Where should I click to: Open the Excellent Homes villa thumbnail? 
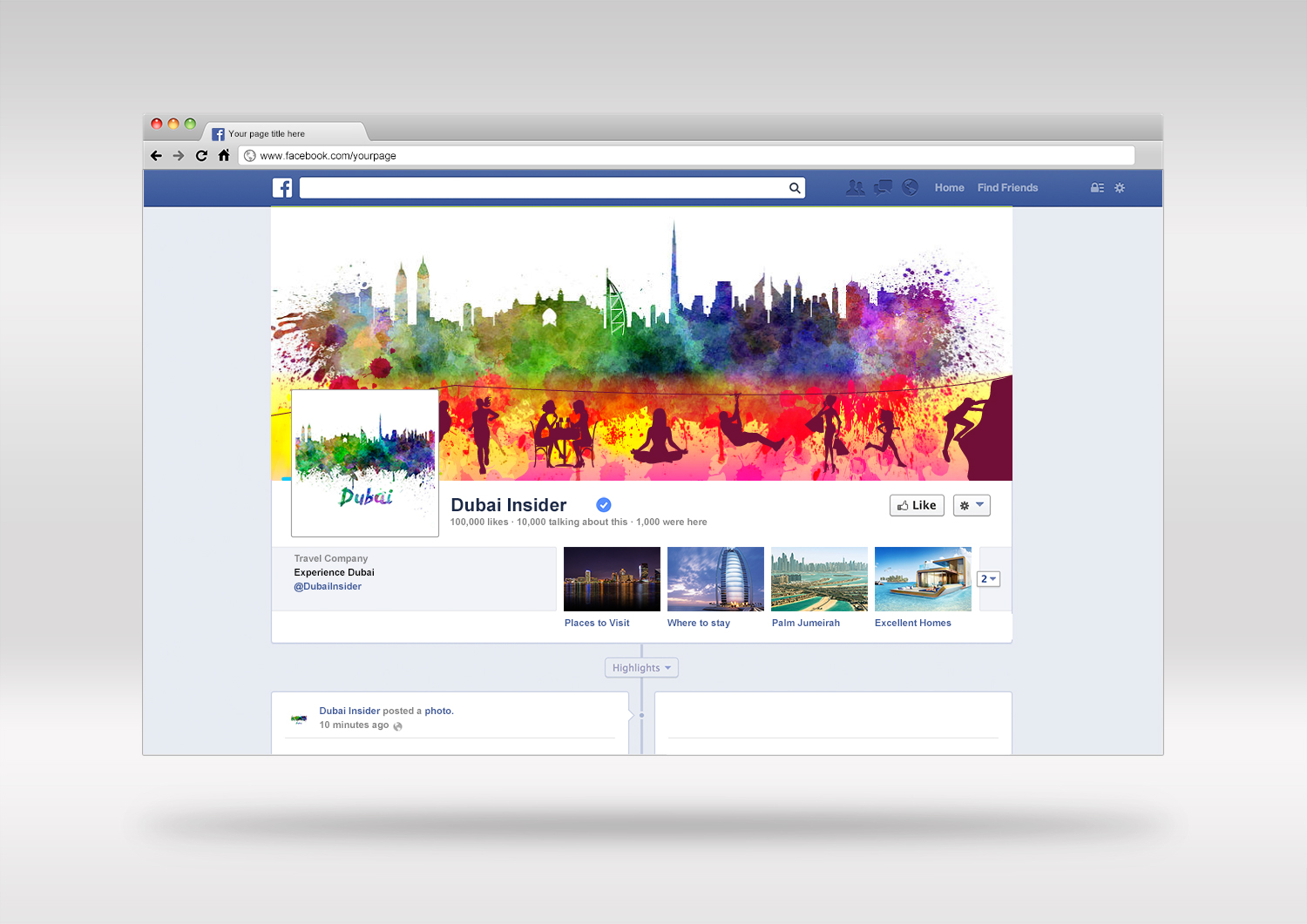coord(923,579)
